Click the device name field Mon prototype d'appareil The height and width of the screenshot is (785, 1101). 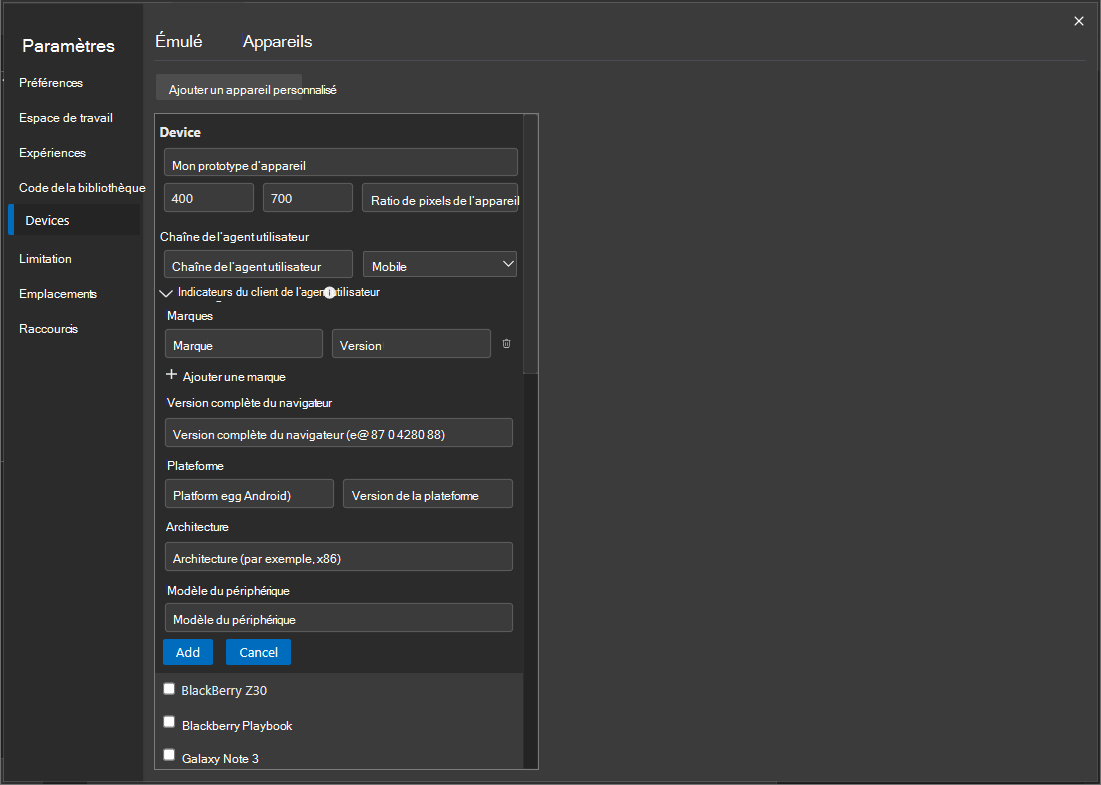coord(341,162)
